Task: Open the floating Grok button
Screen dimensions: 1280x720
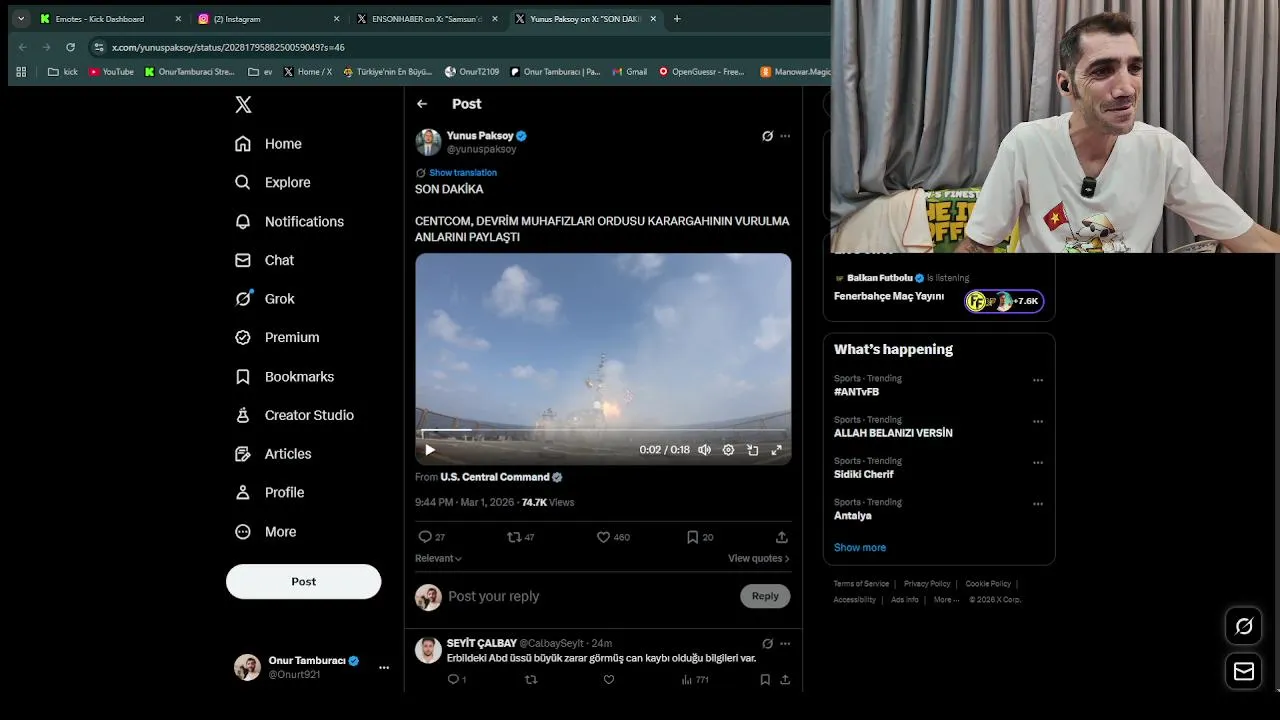Action: 1244,626
